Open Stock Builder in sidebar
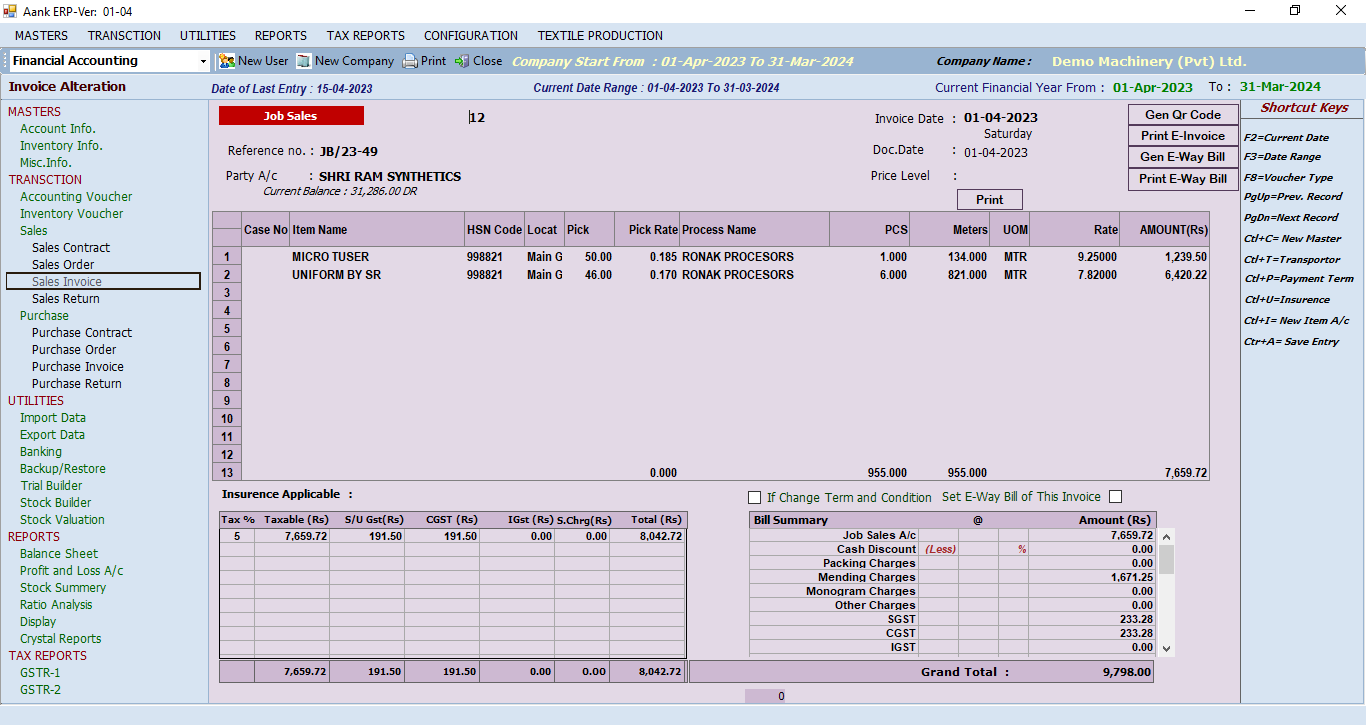Screen dimensions: 1366x725 coord(55,503)
